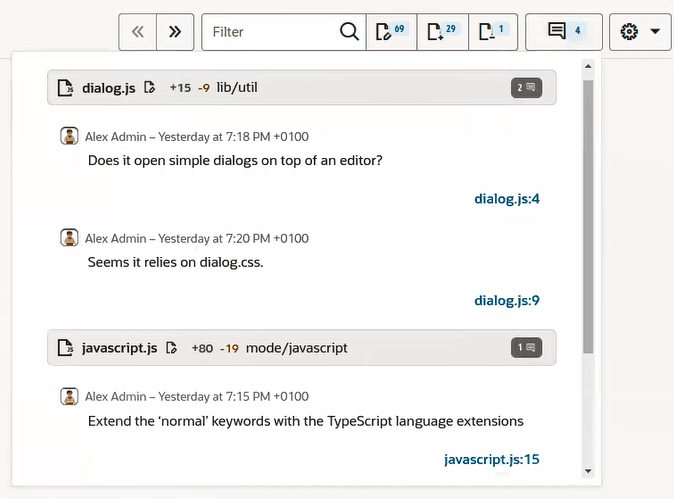The height and width of the screenshot is (499, 674).
Task: Click 'Alex Admin – Yesterday at 7:15 PM +0100'
Action: pyautogui.click(x=197, y=397)
